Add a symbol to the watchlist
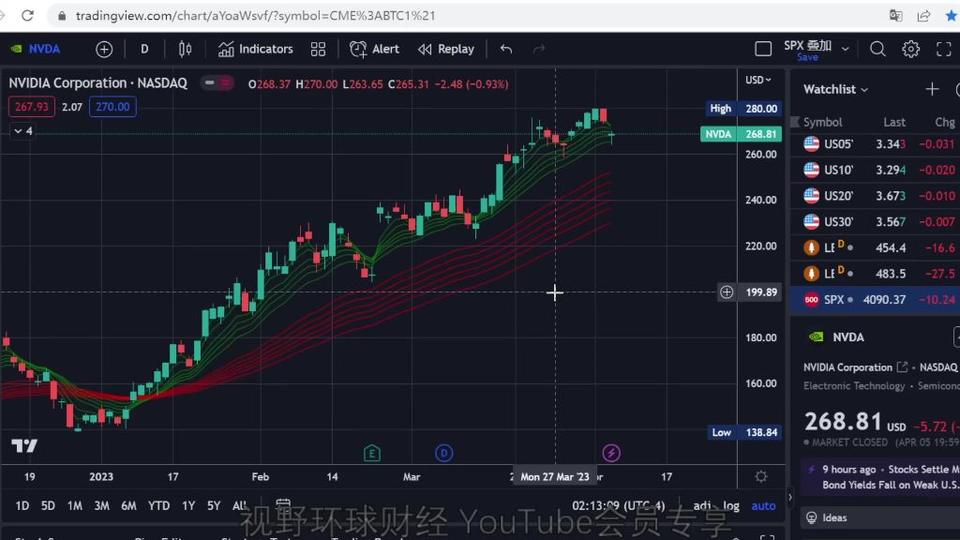 coord(932,89)
